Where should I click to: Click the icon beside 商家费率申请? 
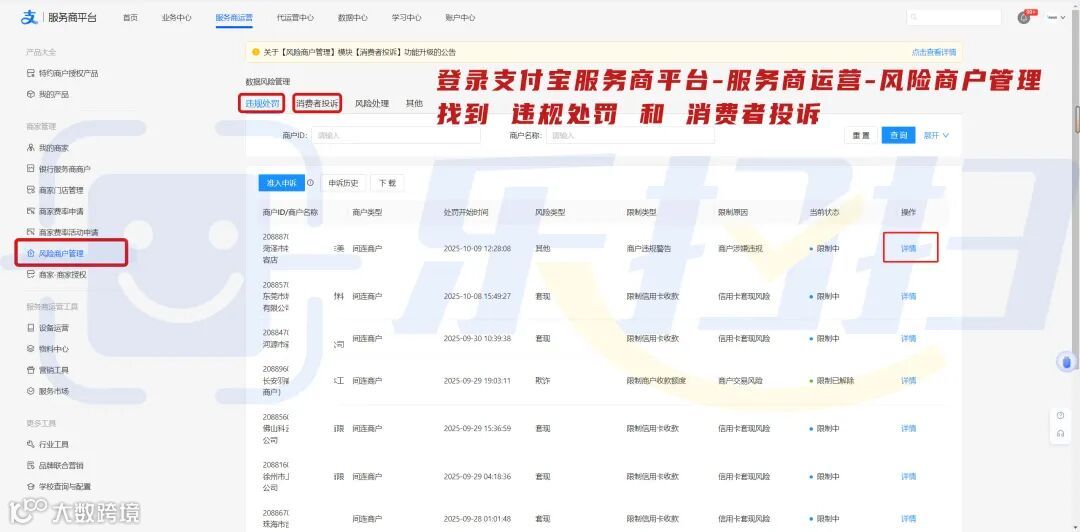[30, 211]
